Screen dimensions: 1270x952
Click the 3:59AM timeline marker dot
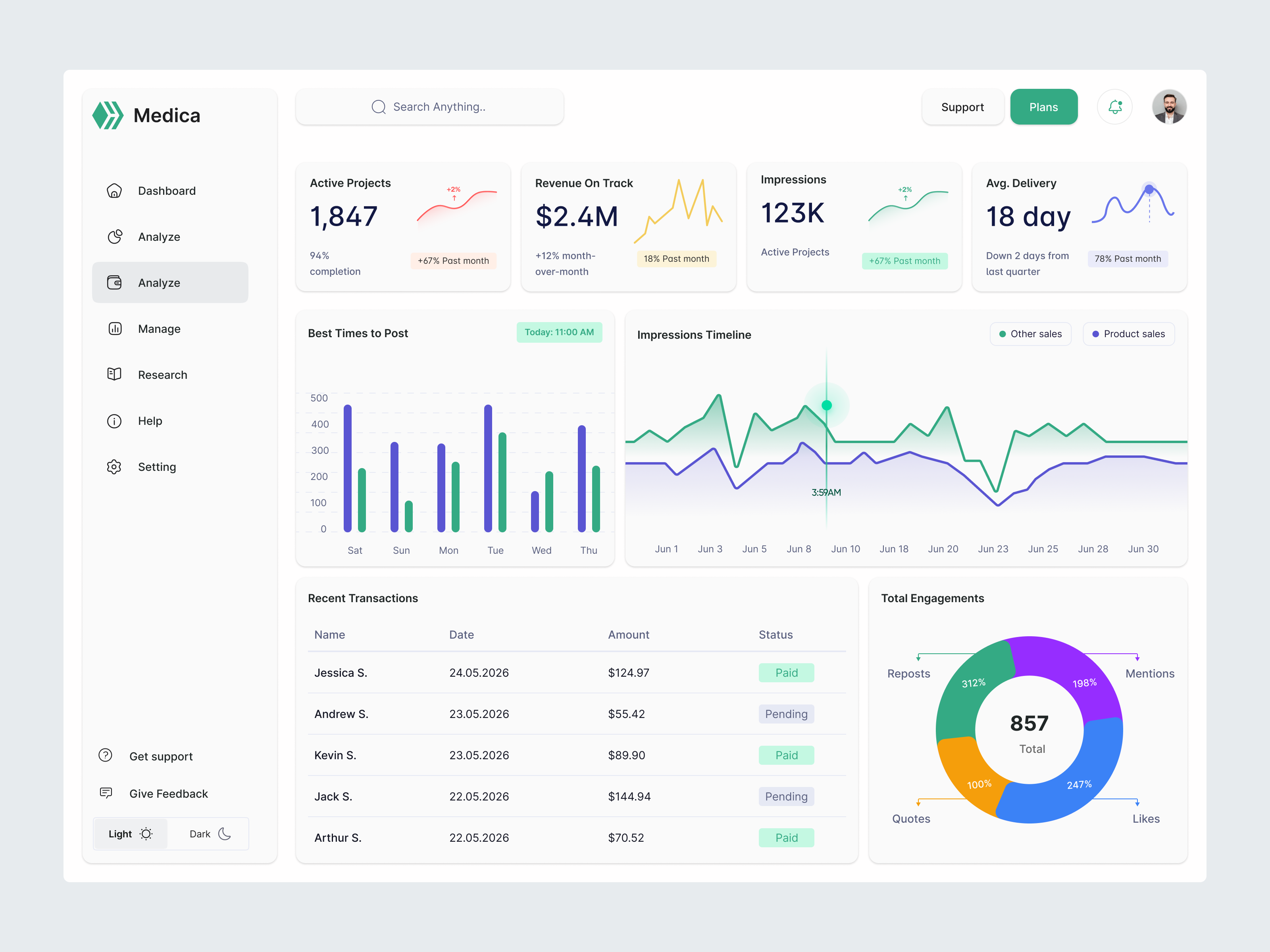827,405
